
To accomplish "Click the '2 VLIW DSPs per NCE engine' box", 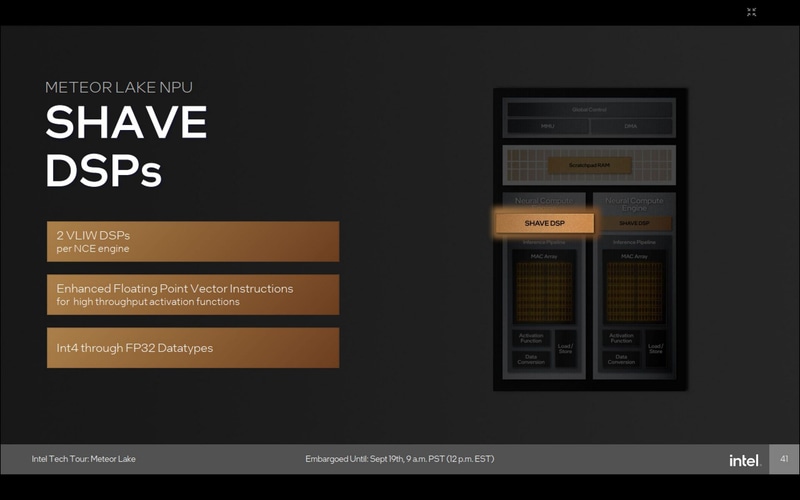I will pyautogui.click(x=193, y=241).
